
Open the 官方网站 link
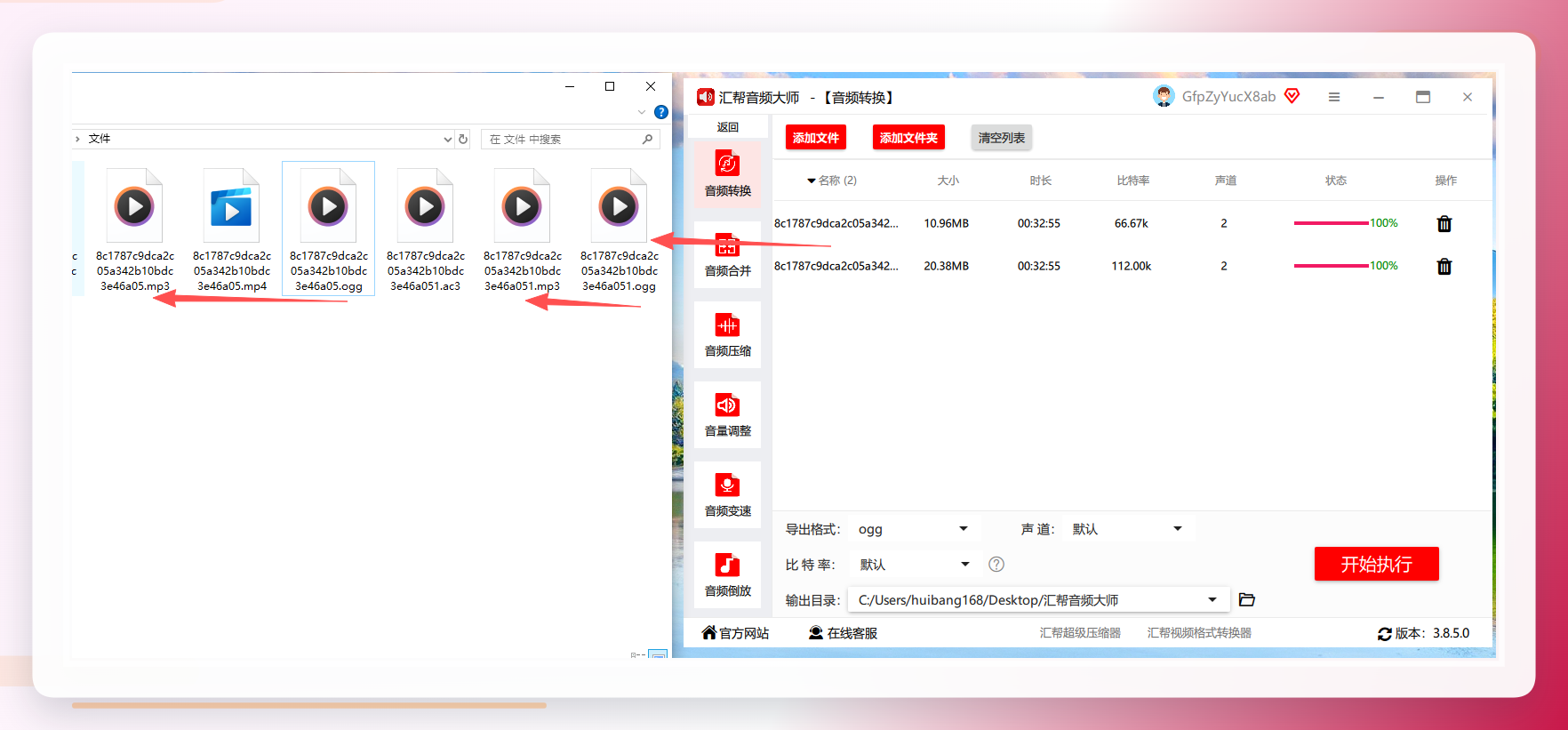[x=735, y=633]
